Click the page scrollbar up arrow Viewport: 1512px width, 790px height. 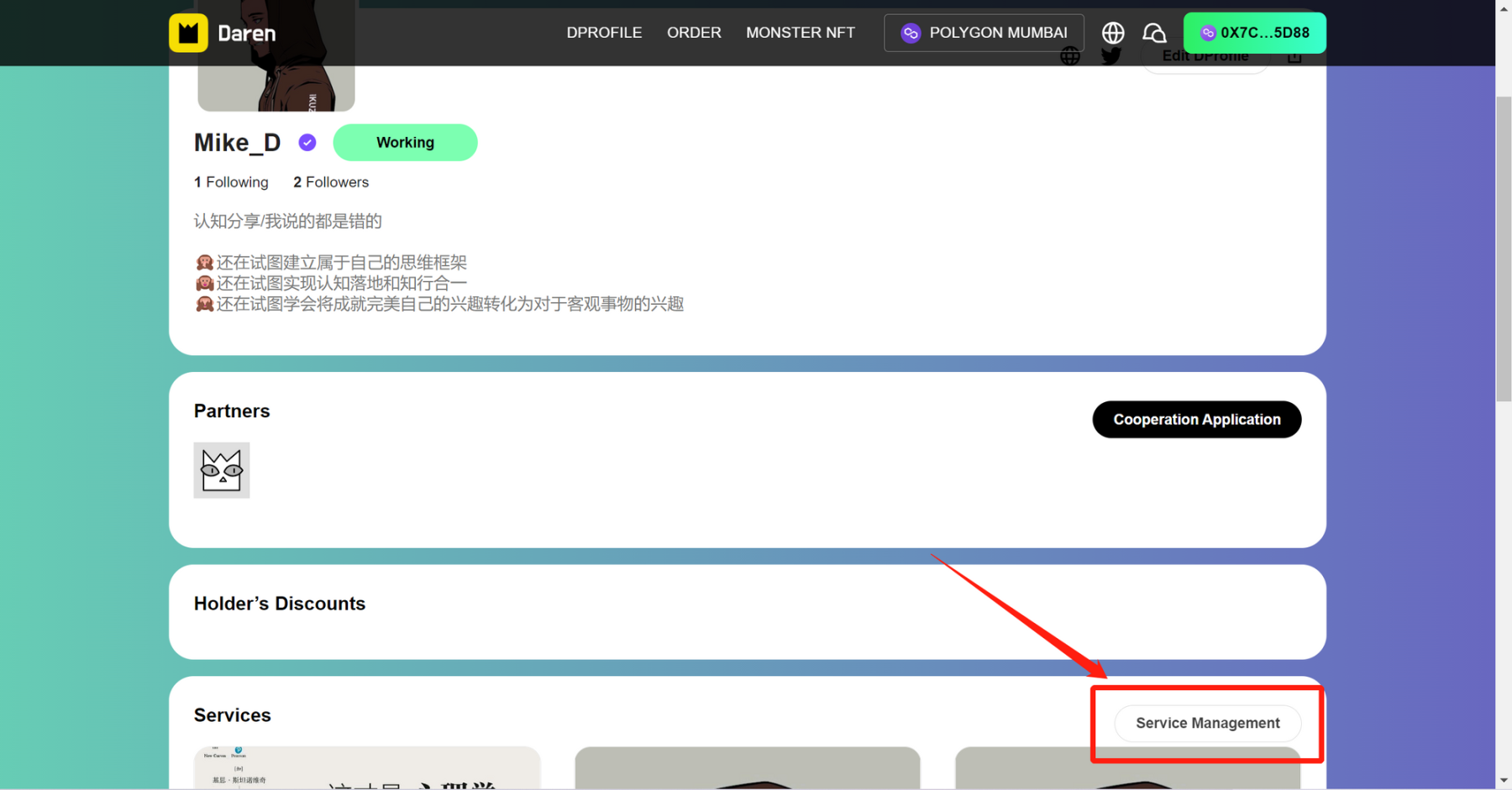pyautogui.click(x=1504, y=8)
